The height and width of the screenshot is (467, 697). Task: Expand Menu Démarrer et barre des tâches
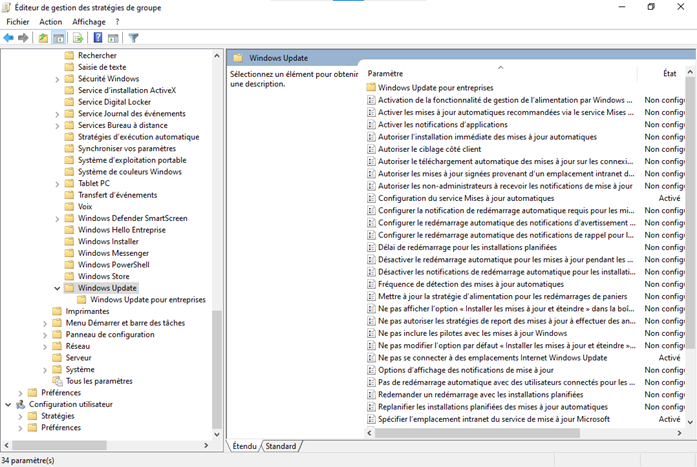[x=44, y=323]
